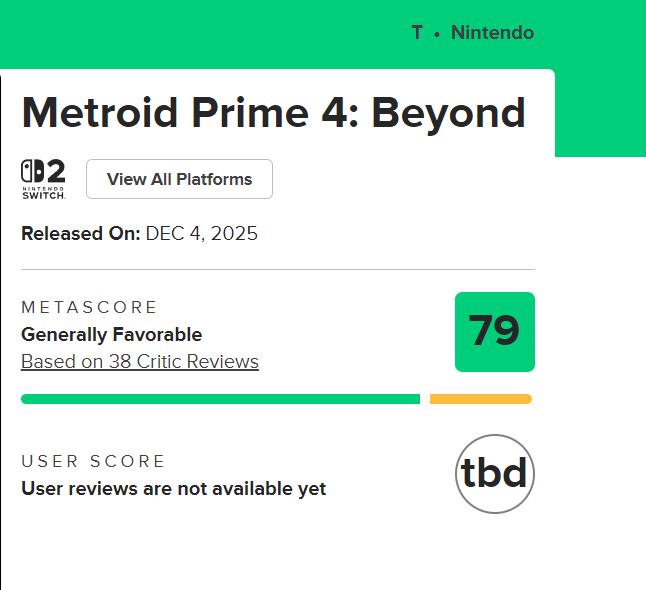
Task: Click the green header banner right of title
Action: coord(598,110)
